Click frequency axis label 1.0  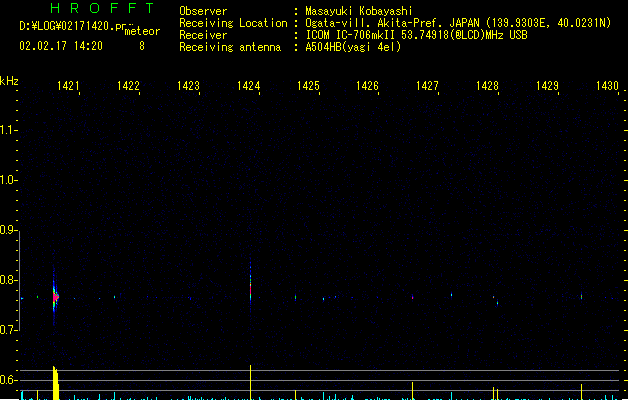click(x=8, y=180)
